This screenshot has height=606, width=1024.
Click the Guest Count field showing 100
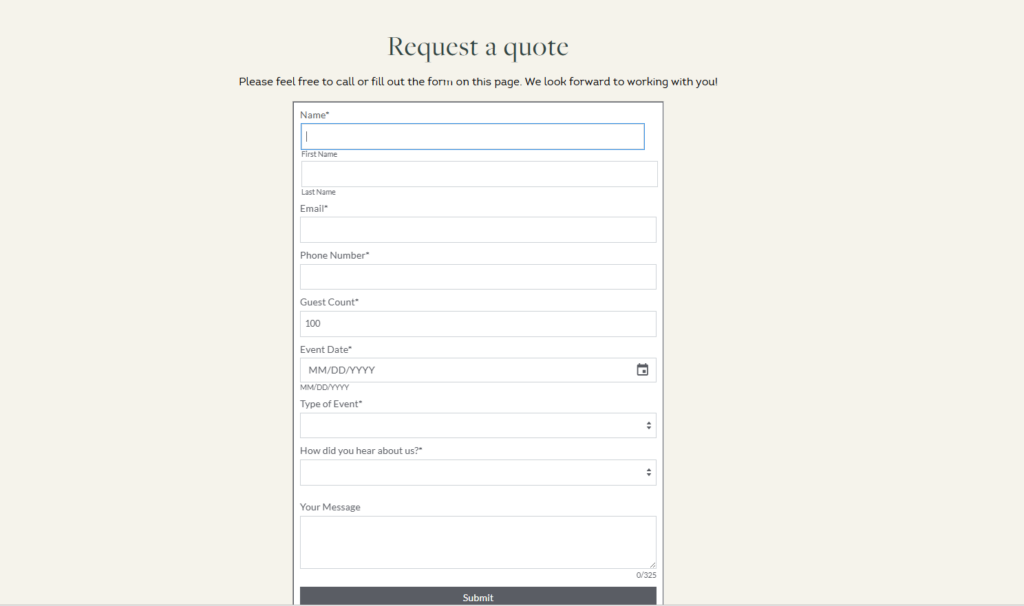tap(478, 323)
